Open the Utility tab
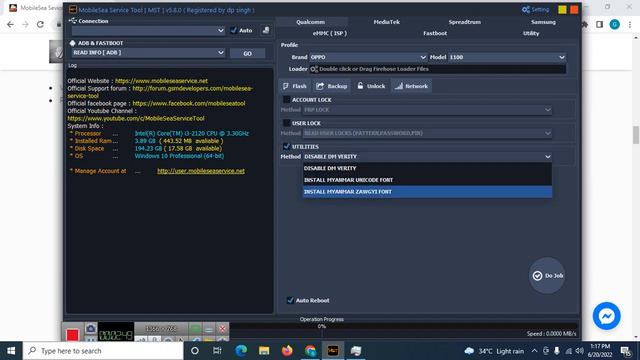The height and width of the screenshot is (360, 640). [x=531, y=33]
